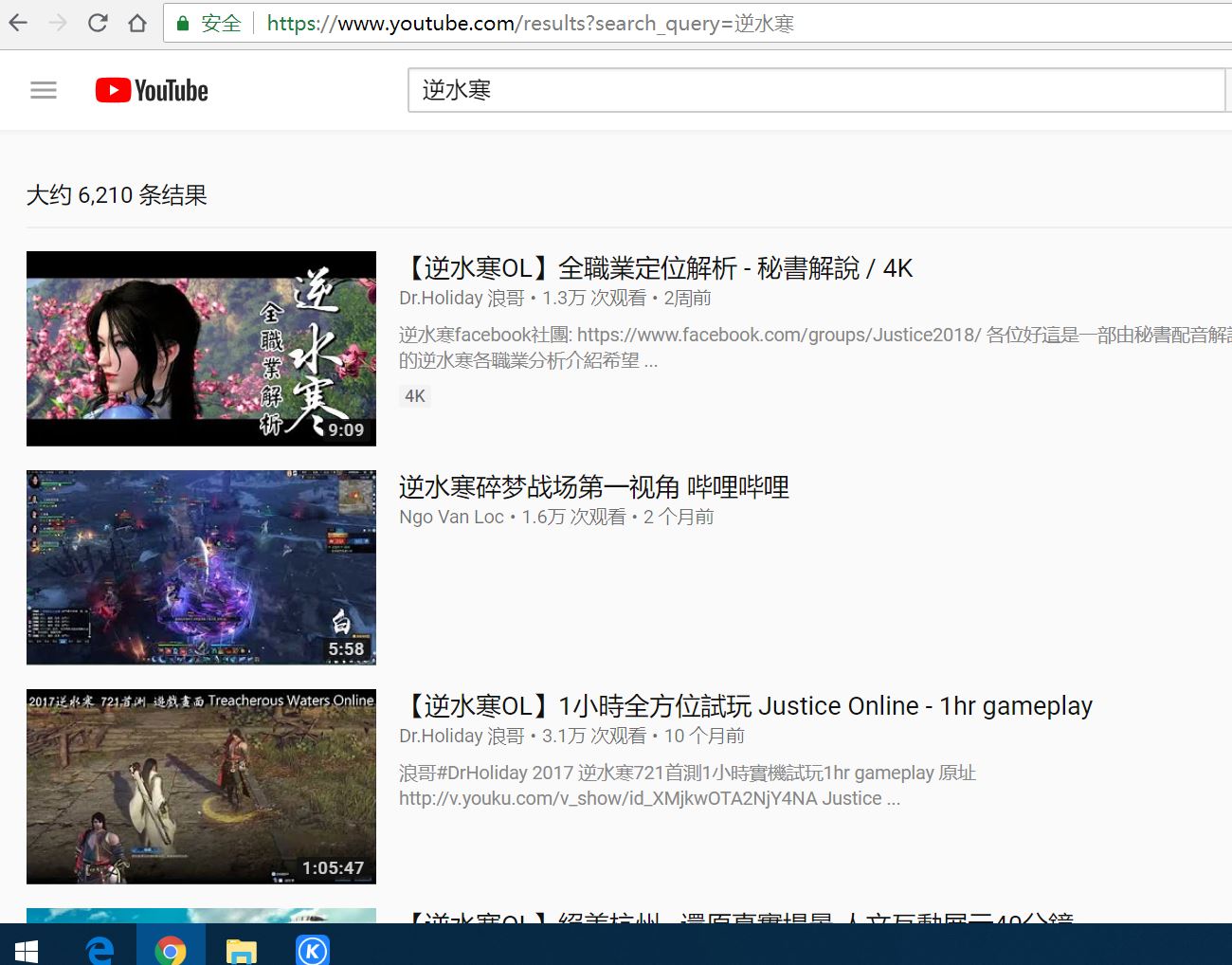Screen dimensions: 1232x965
Task: Click the 3.1万 次观看 view count
Action: click(x=594, y=737)
